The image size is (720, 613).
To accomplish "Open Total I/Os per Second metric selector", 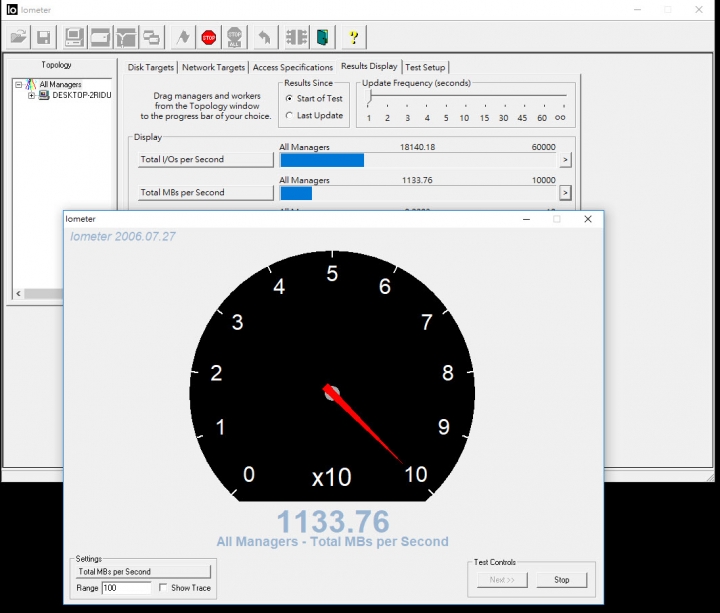I will point(206,159).
